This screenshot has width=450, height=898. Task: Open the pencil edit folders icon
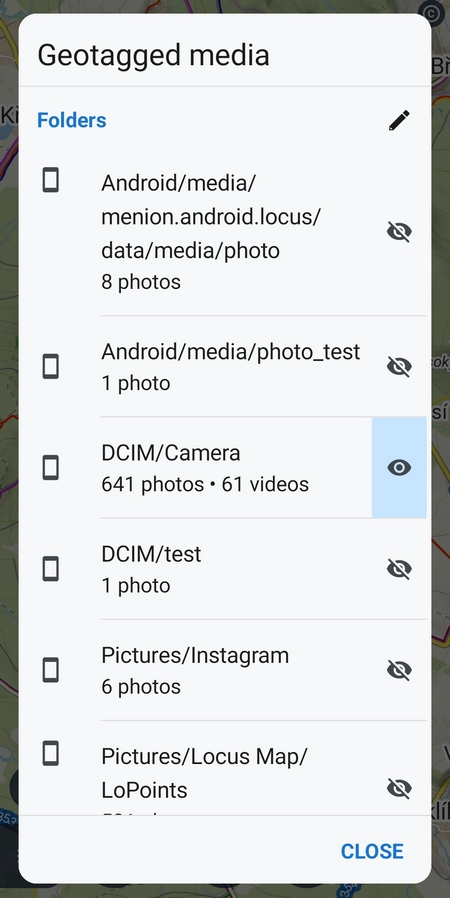tap(399, 120)
